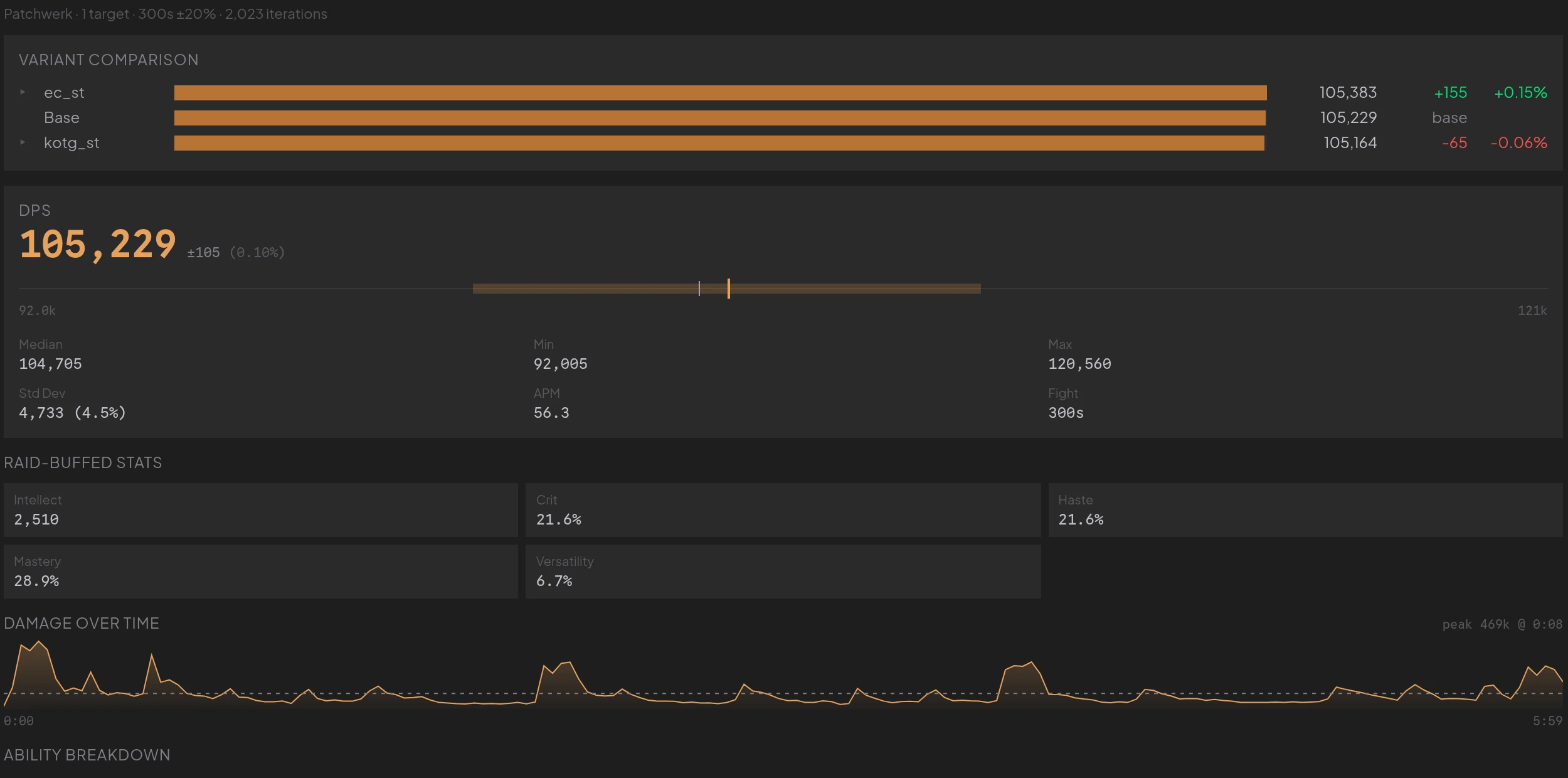This screenshot has height=778, width=1568.
Task: Click the RAID-BUFFED STATS heading
Action: pyautogui.click(x=83, y=462)
